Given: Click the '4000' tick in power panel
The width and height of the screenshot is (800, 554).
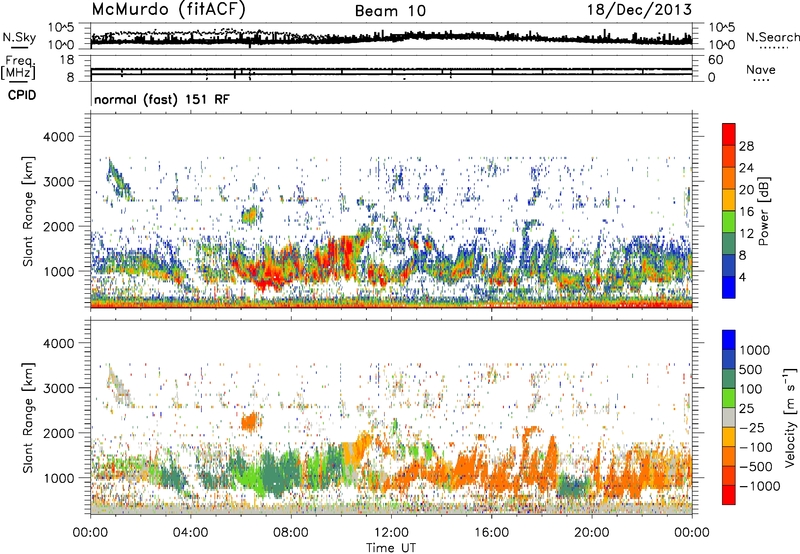Looking at the screenshot, I should (59, 137).
